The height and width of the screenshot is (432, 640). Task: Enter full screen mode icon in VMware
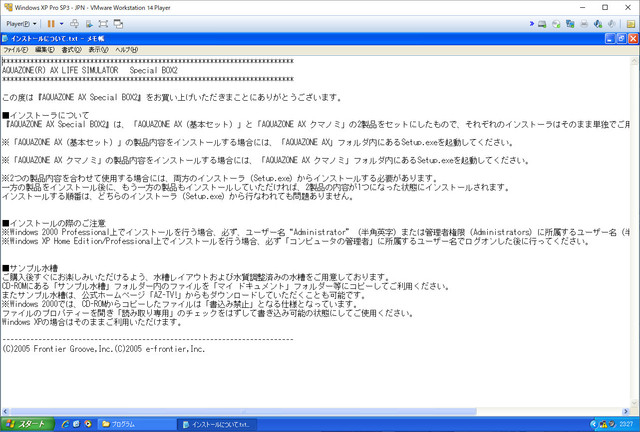pos(103,24)
